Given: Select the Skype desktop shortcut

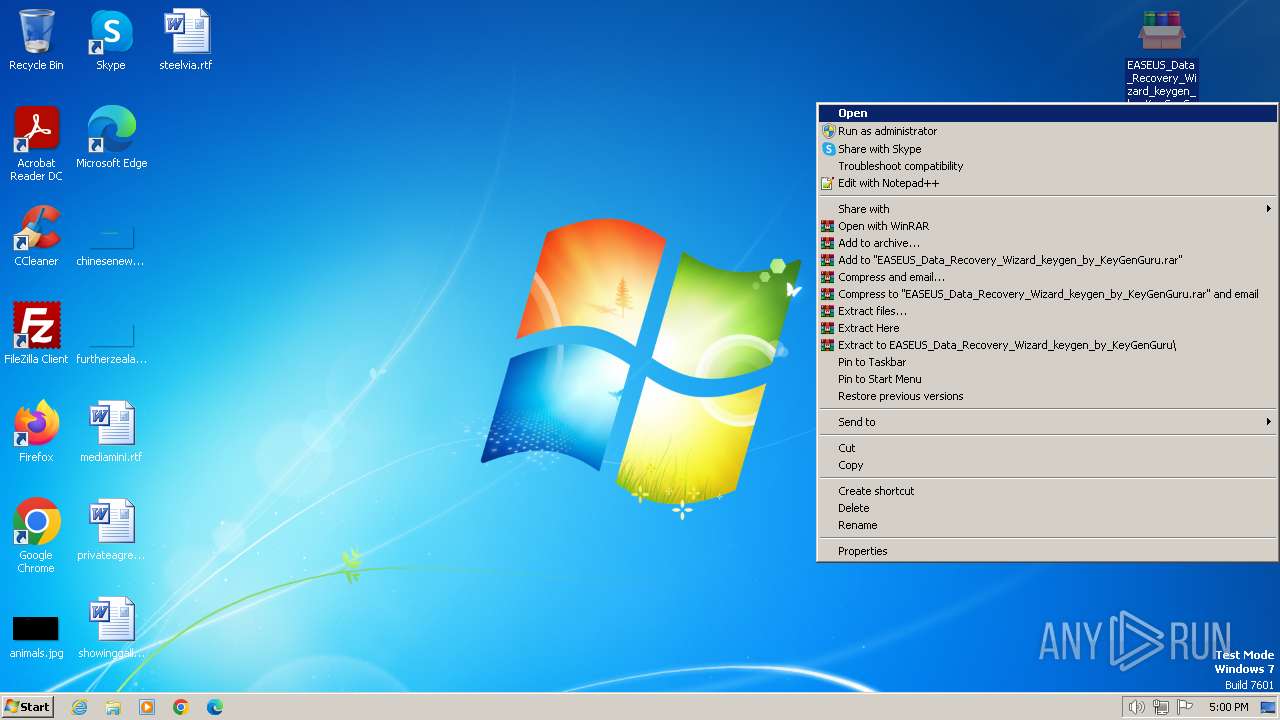Looking at the screenshot, I should [x=111, y=40].
